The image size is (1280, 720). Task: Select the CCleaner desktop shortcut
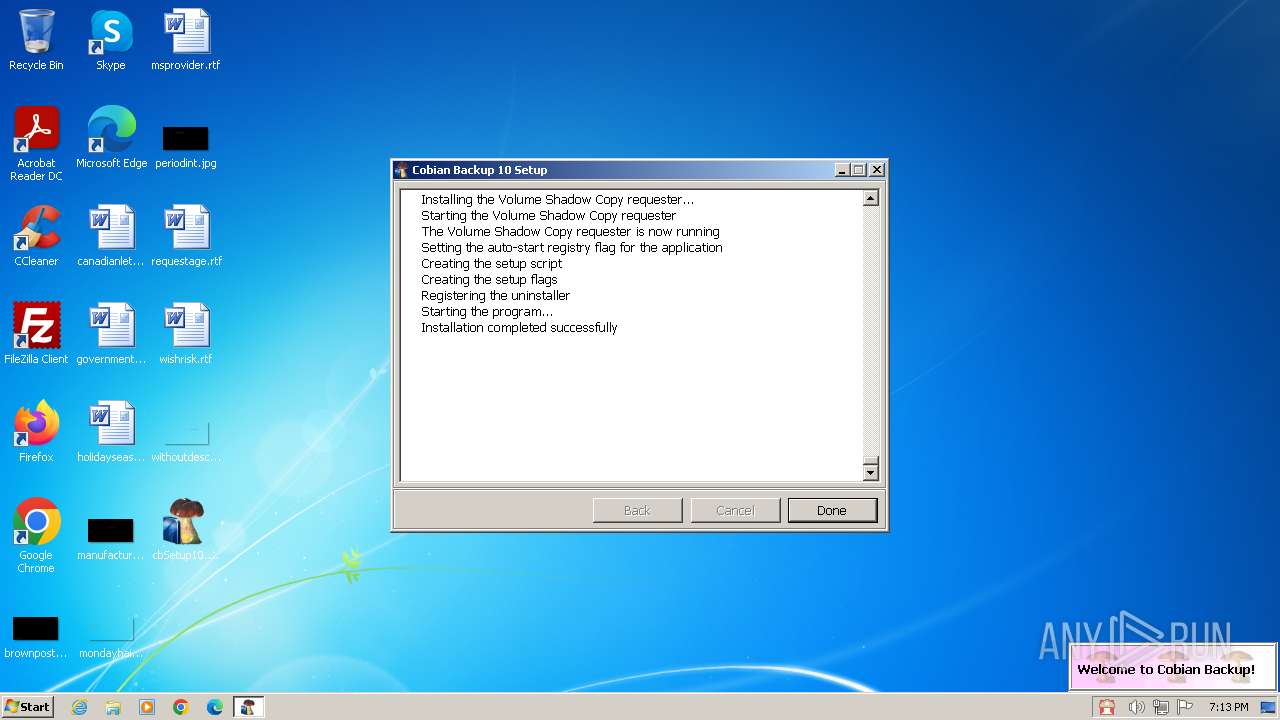pos(36,236)
